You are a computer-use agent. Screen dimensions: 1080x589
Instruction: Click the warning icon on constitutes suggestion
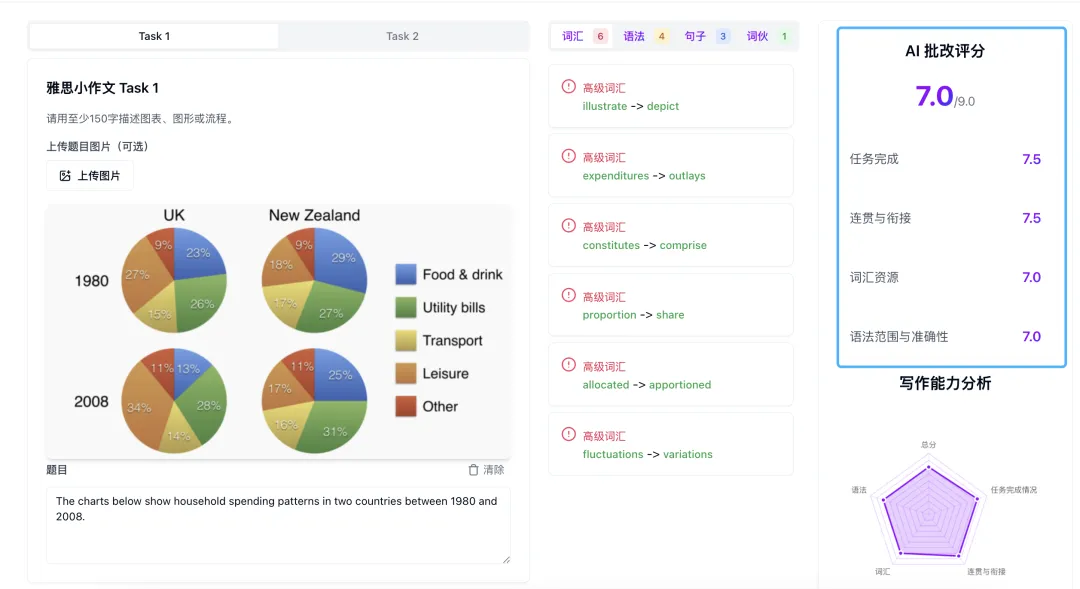point(569,226)
